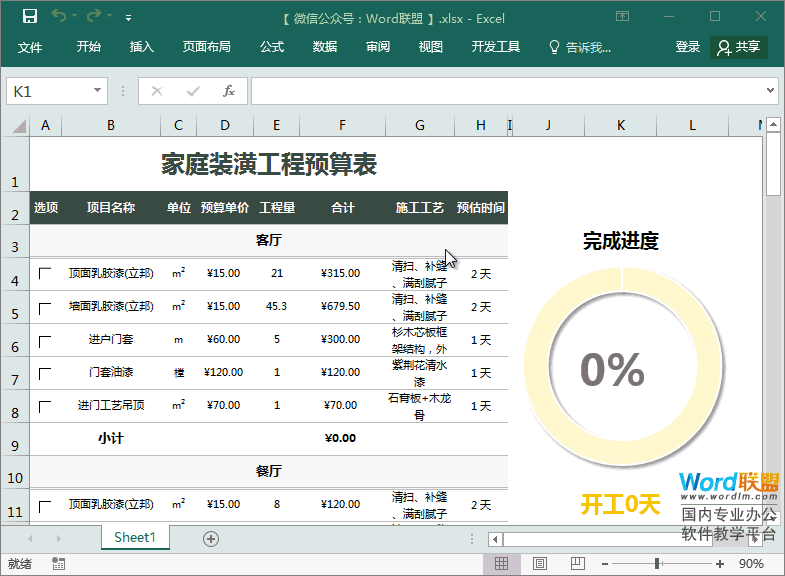This screenshot has height=576, width=785.
Task: Switch to the 插入 ribbon tab
Action: [x=142, y=47]
